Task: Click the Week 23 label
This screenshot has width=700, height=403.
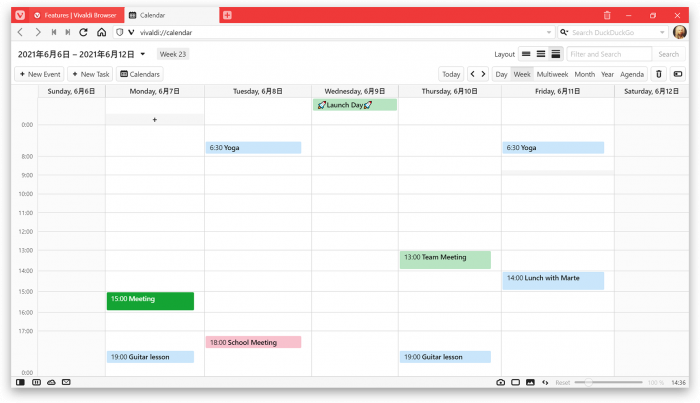Action: click(x=173, y=54)
